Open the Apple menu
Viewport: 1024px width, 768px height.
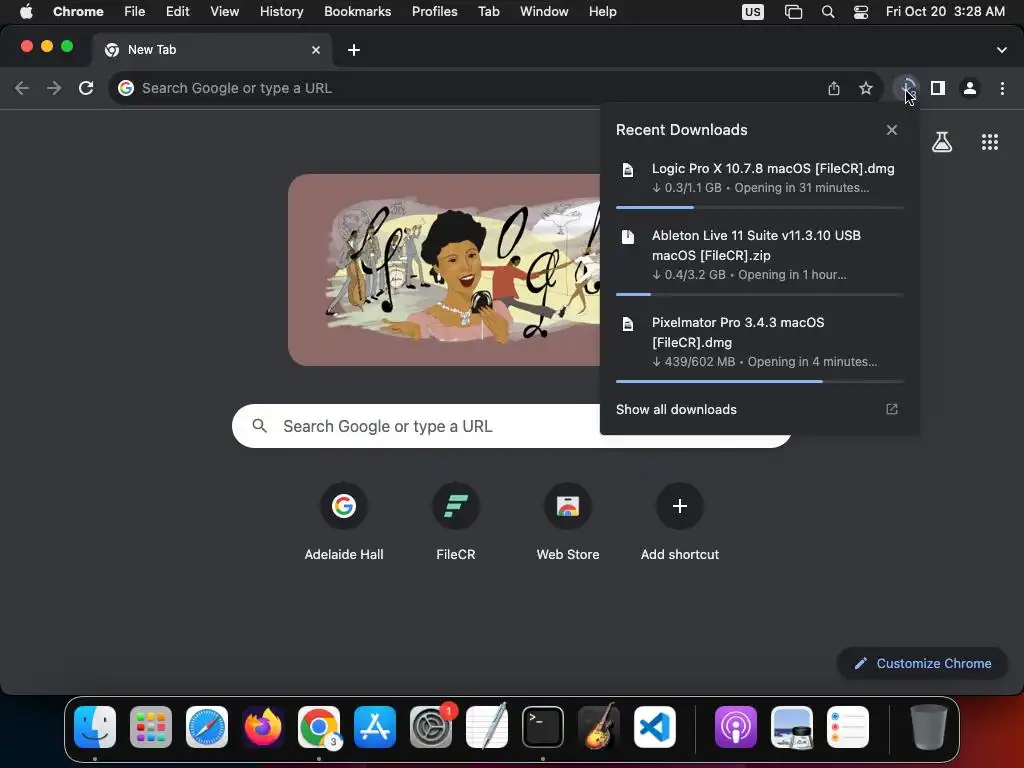pos(26,12)
